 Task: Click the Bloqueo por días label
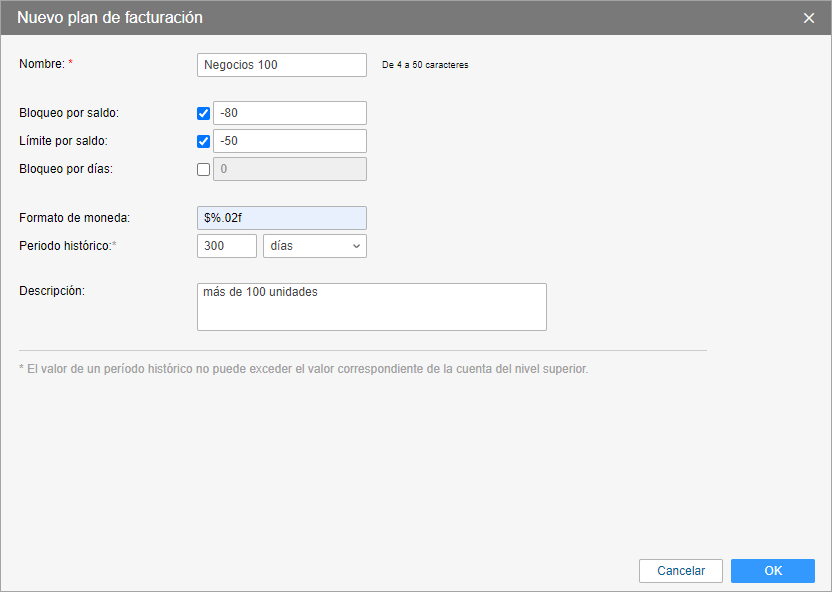click(x=66, y=169)
